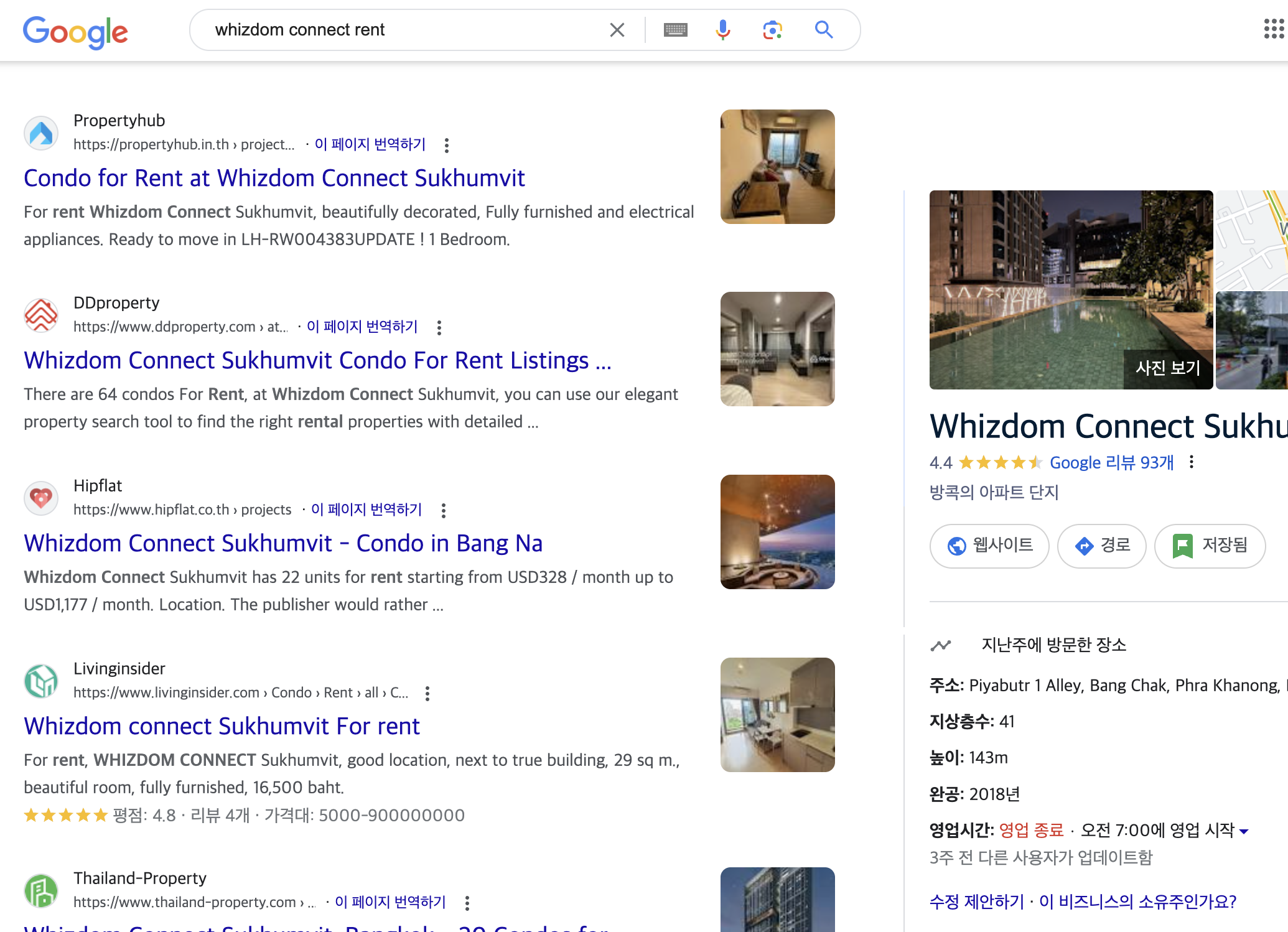Screen dimensions: 1288x932
Task: Click the blue search magnifier icon
Action: (824, 29)
